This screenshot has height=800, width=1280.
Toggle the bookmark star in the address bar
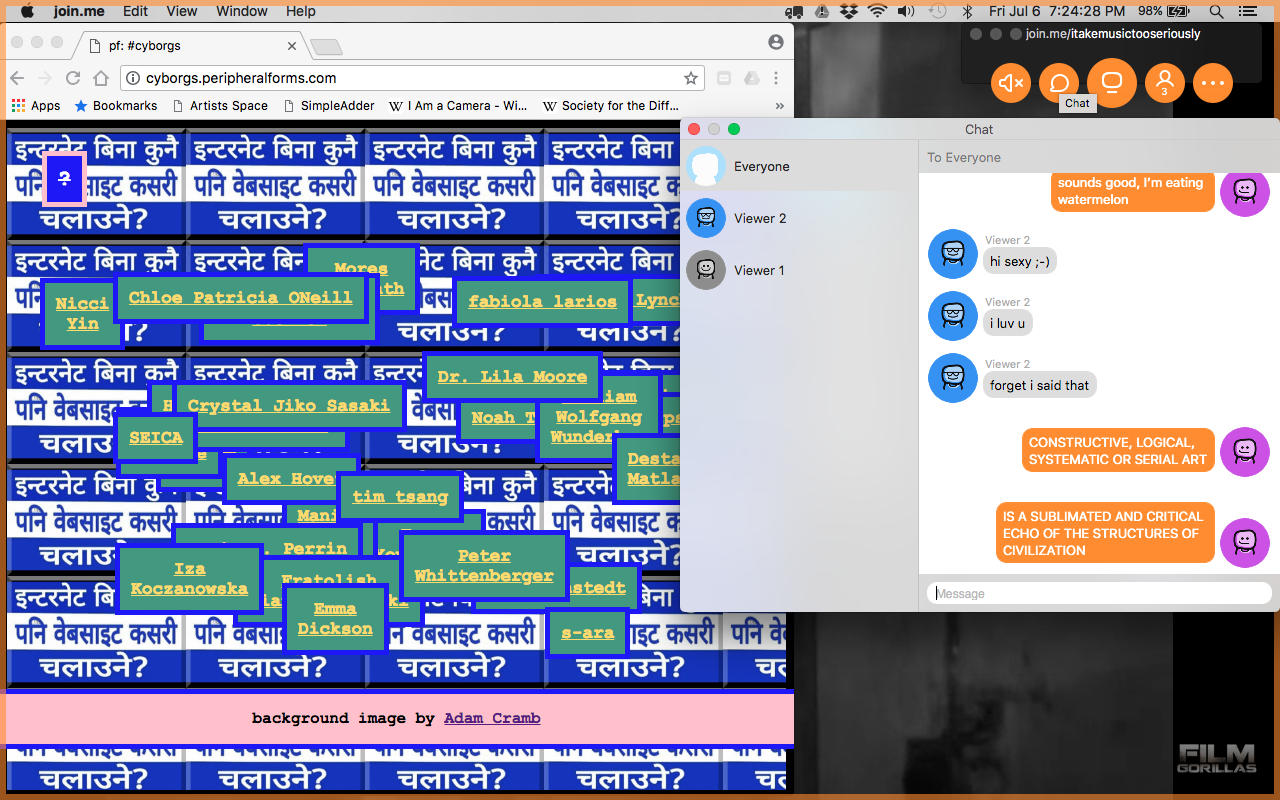coord(690,77)
